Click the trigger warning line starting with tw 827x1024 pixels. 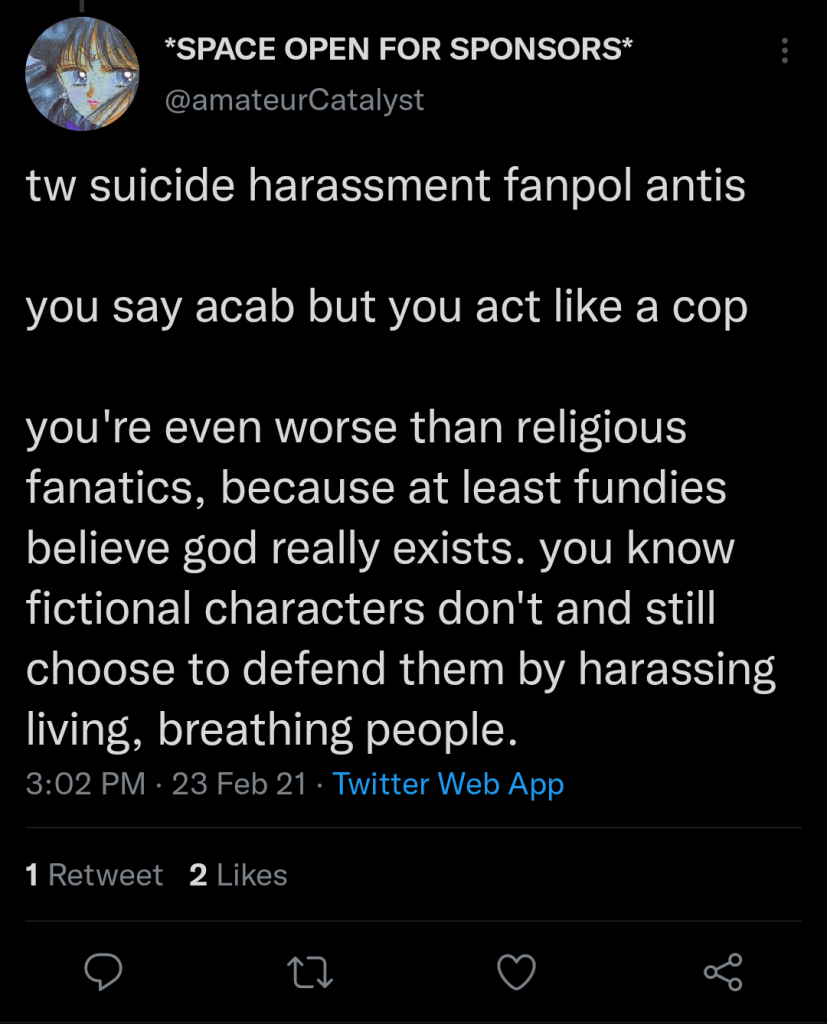click(385, 188)
